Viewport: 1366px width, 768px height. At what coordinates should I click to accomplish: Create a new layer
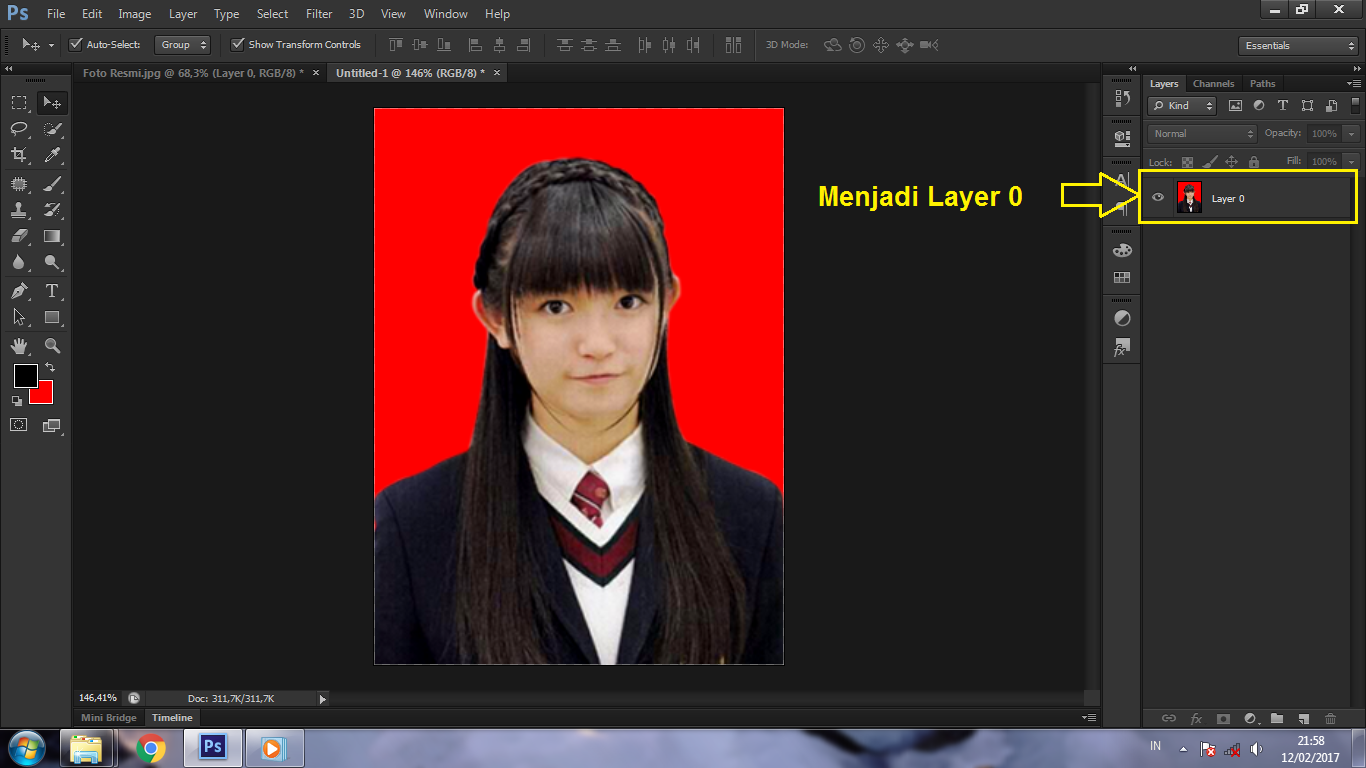coord(1303,718)
